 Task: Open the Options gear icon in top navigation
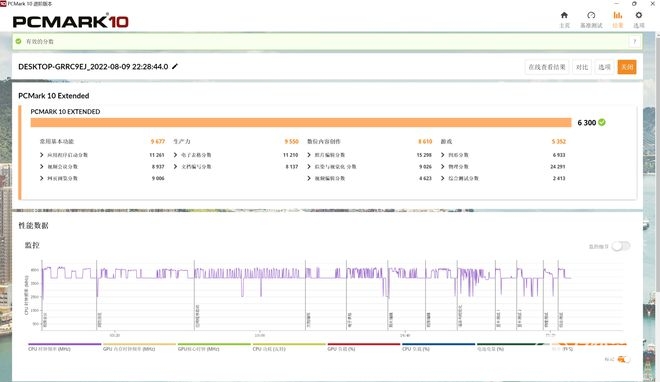coord(639,16)
